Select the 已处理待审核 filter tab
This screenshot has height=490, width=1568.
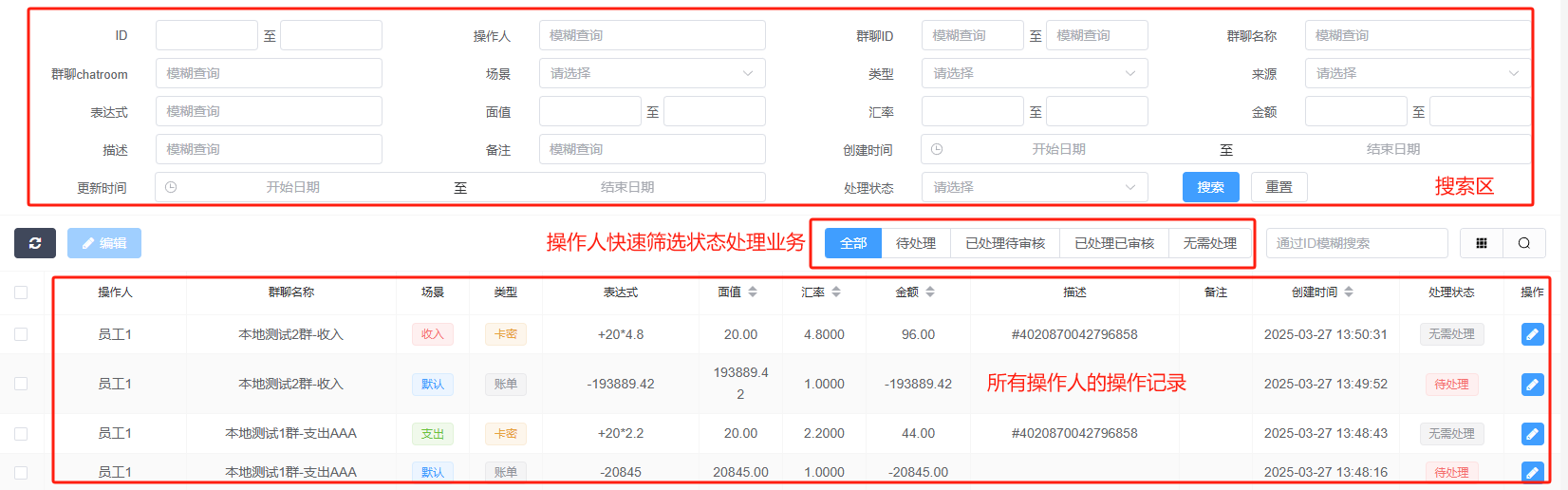[x=1004, y=243]
